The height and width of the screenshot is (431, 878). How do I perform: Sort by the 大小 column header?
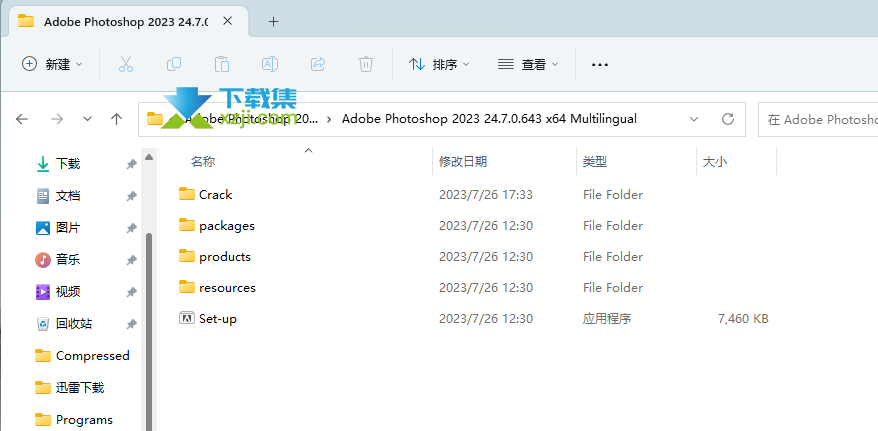point(715,162)
